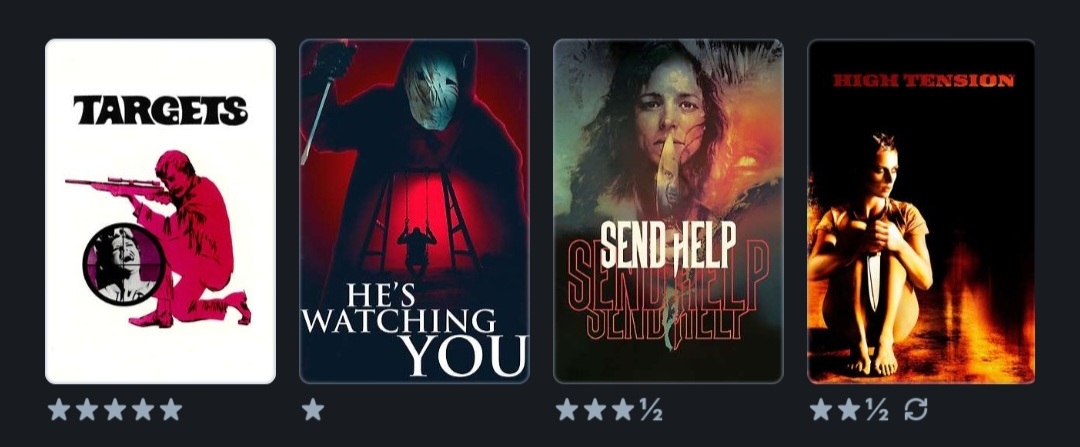Click the second star under High Tension
The width and height of the screenshot is (1080, 447).
tap(849, 409)
